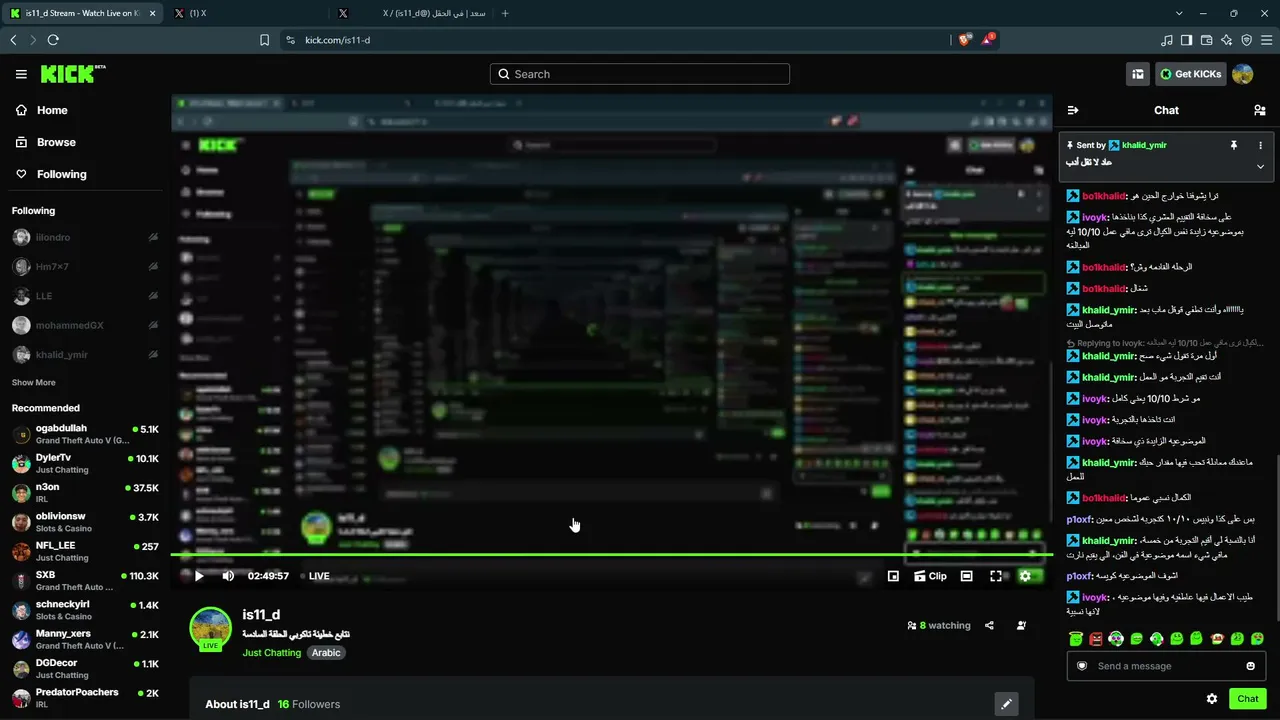Screen dimensions: 1280x720
Task: Send message with green Chat button
Action: tap(1248, 699)
